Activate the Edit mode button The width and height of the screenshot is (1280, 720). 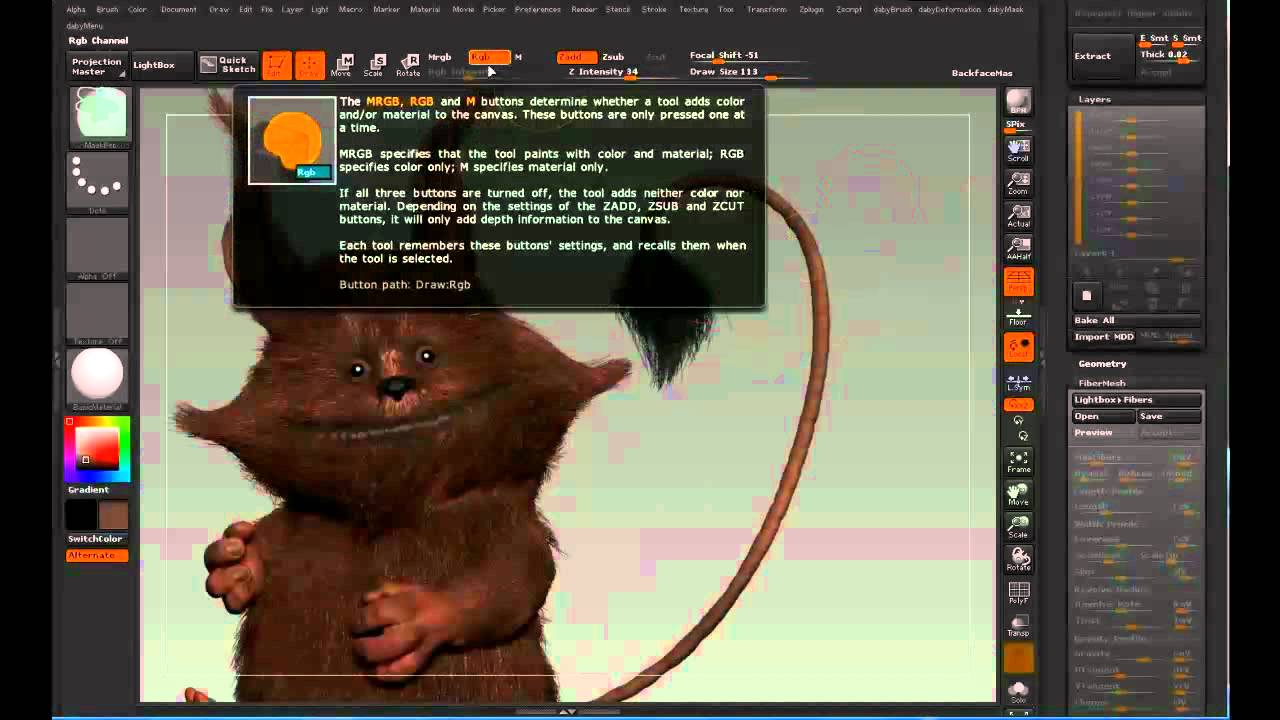[277, 65]
